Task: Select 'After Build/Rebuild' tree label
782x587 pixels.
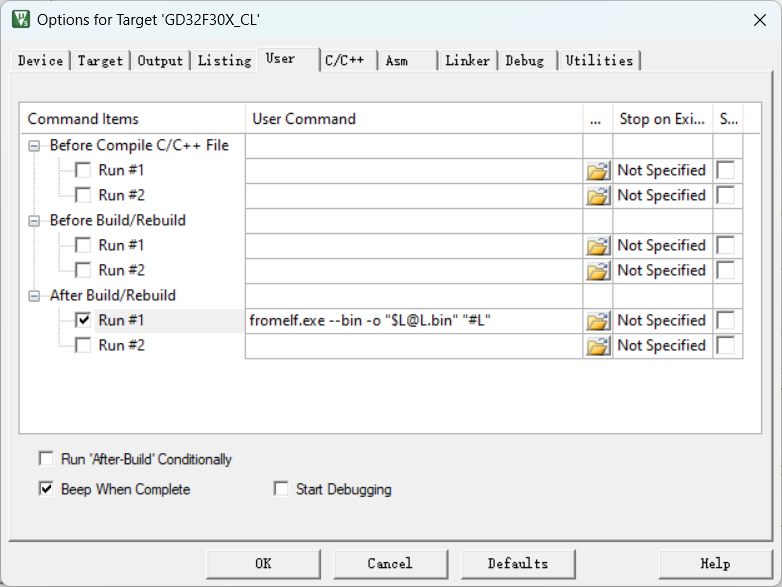Action: pos(113,295)
